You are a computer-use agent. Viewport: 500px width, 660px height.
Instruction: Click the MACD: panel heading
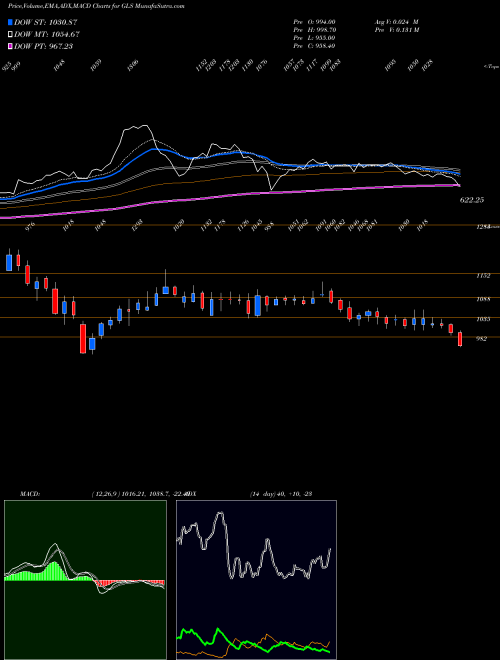point(30,494)
